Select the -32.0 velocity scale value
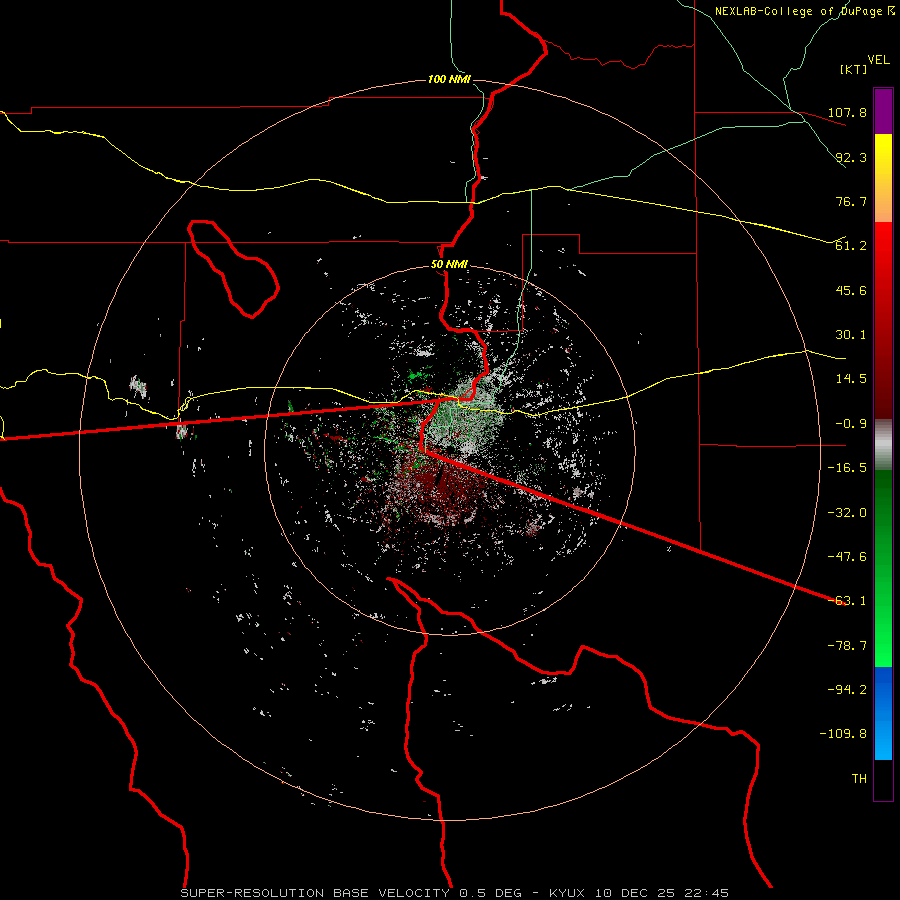Viewport: 900px width, 900px height. pos(847,513)
